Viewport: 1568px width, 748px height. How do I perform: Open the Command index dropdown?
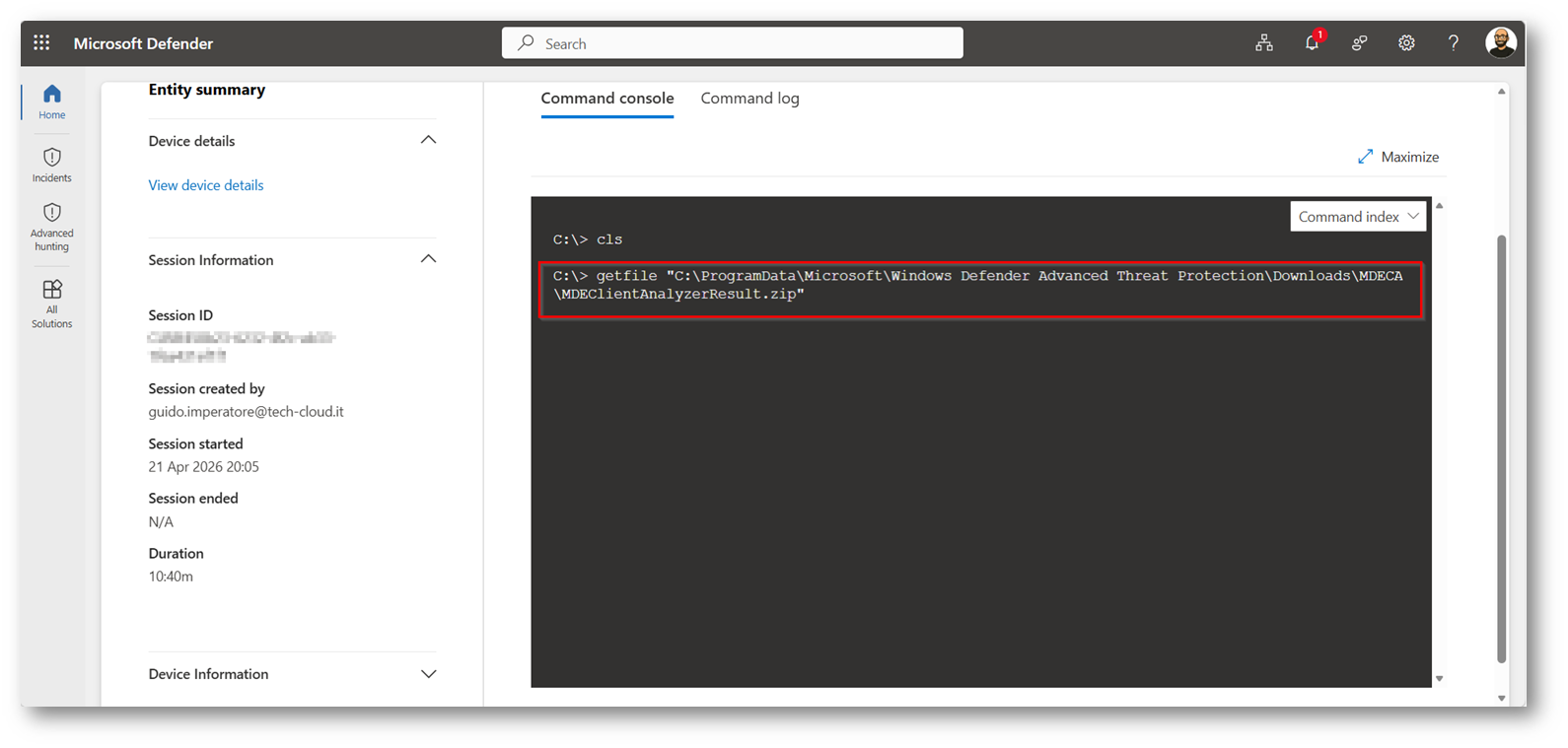click(1358, 217)
